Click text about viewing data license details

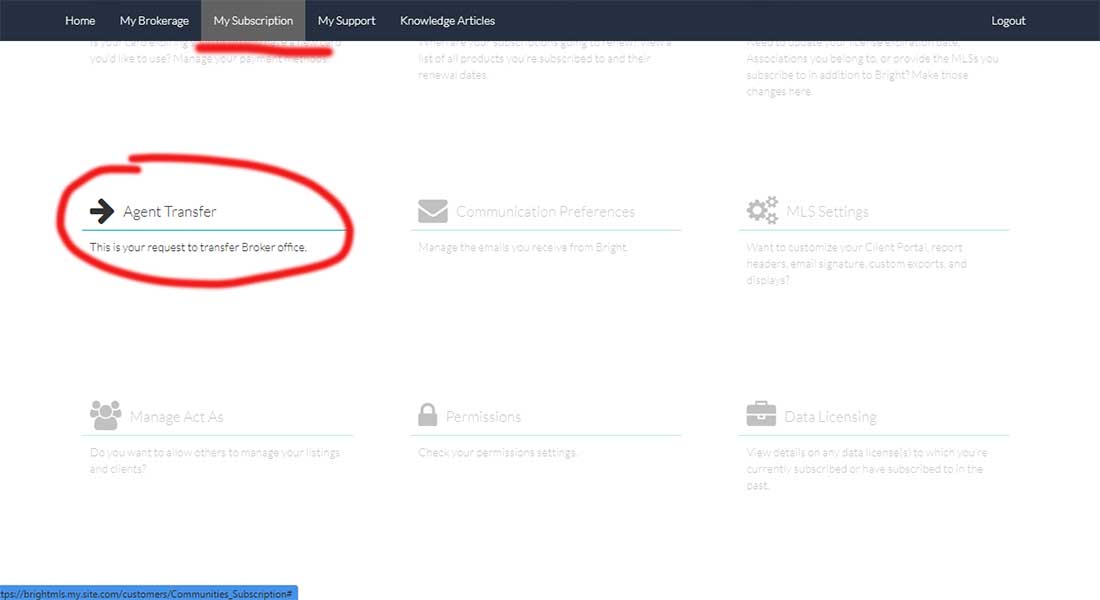(x=866, y=469)
